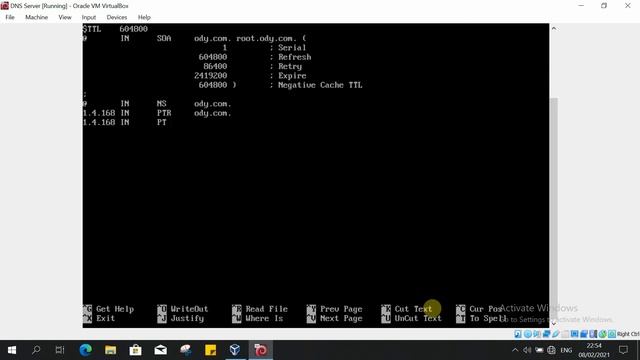This screenshot has height=360, width=640.
Task: Select the running Debian VM taskbar icon
Action: tap(260, 350)
